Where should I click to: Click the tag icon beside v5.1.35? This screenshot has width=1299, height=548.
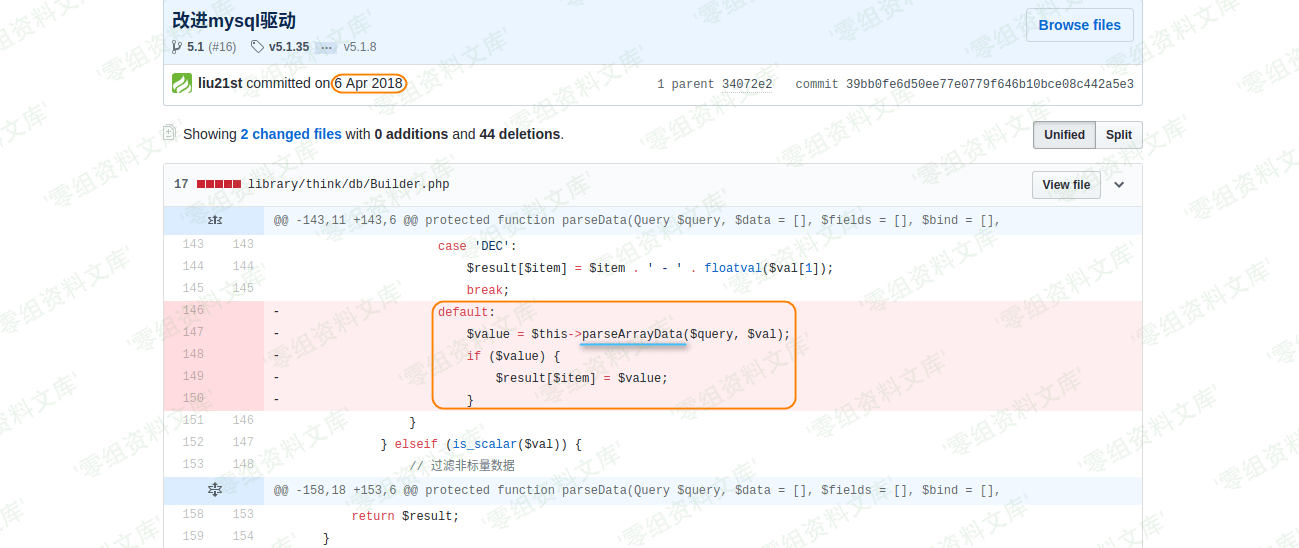[x=257, y=47]
